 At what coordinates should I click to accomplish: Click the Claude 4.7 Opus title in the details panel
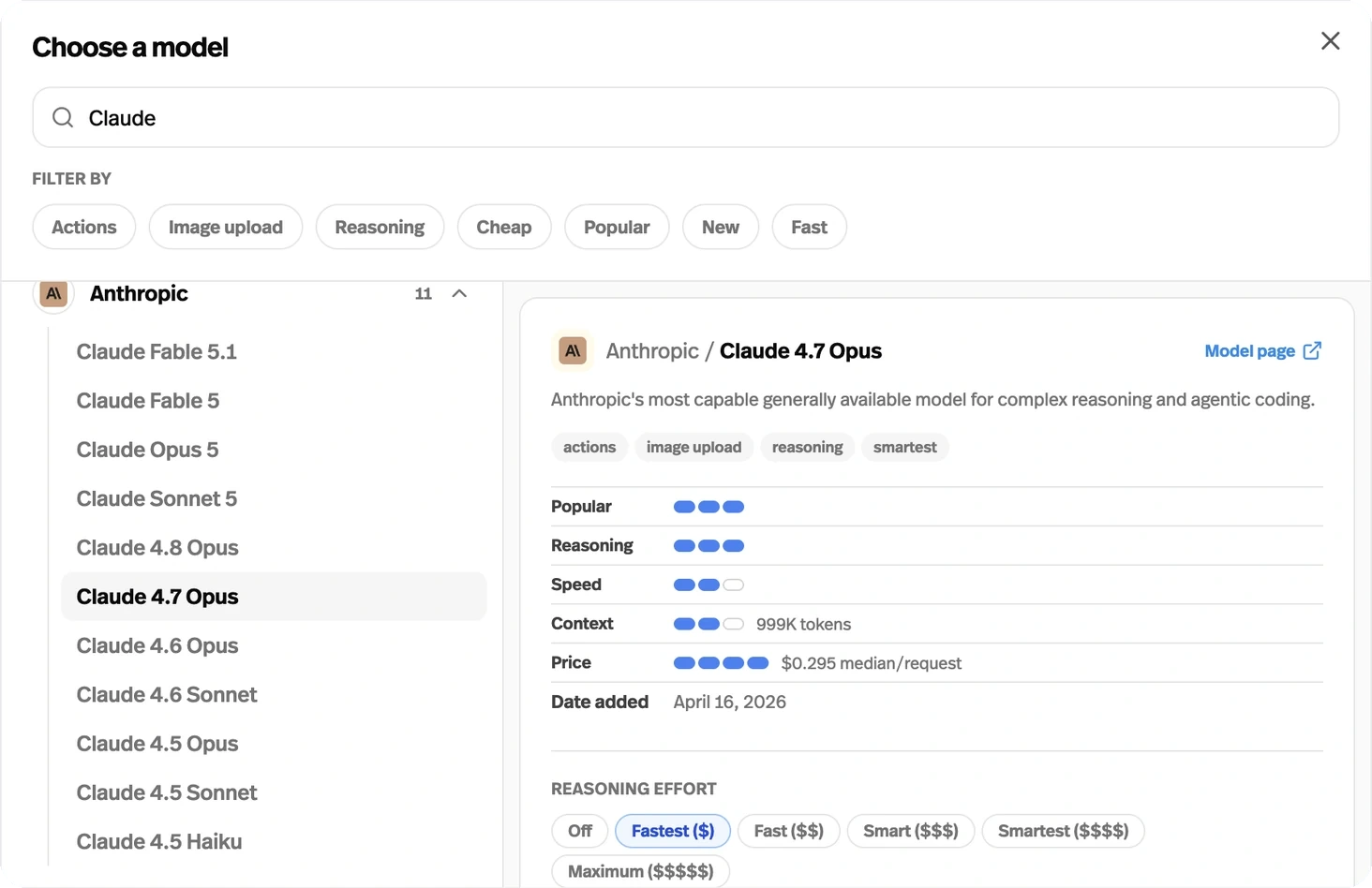click(x=800, y=351)
